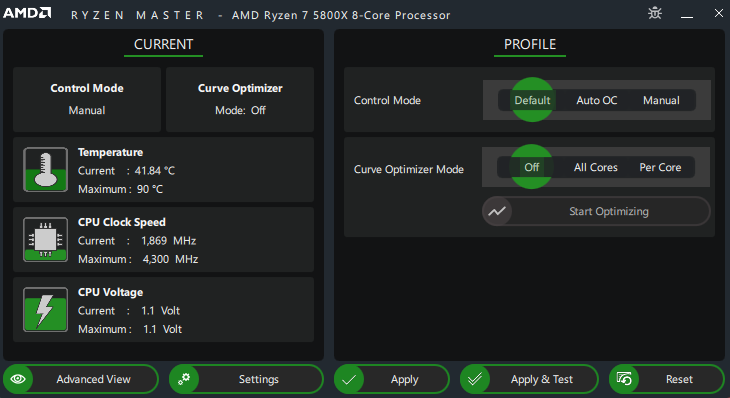Click the CPU Voltage heading
Image resolution: width=730 pixels, height=398 pixels.
pyautogui.click(x=110, y=292)
